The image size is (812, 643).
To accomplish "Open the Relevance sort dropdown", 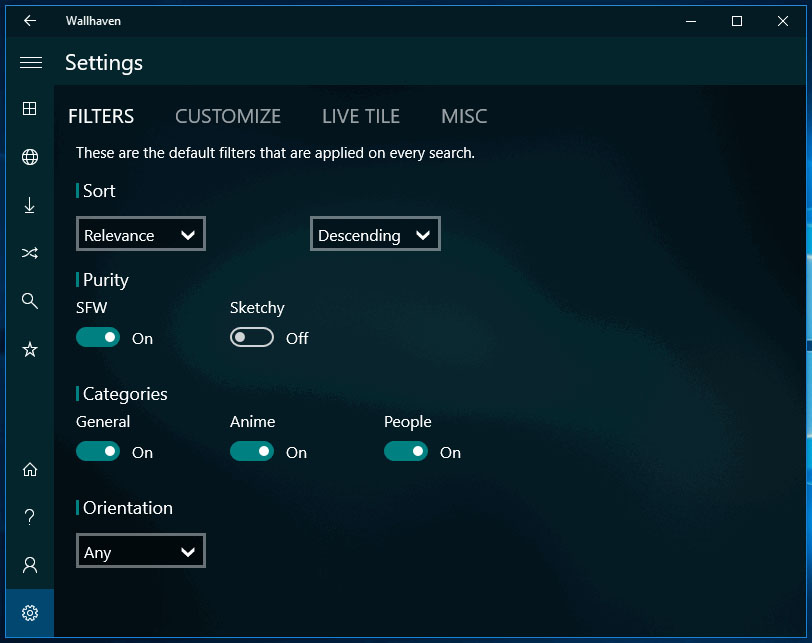I will 141,234.
